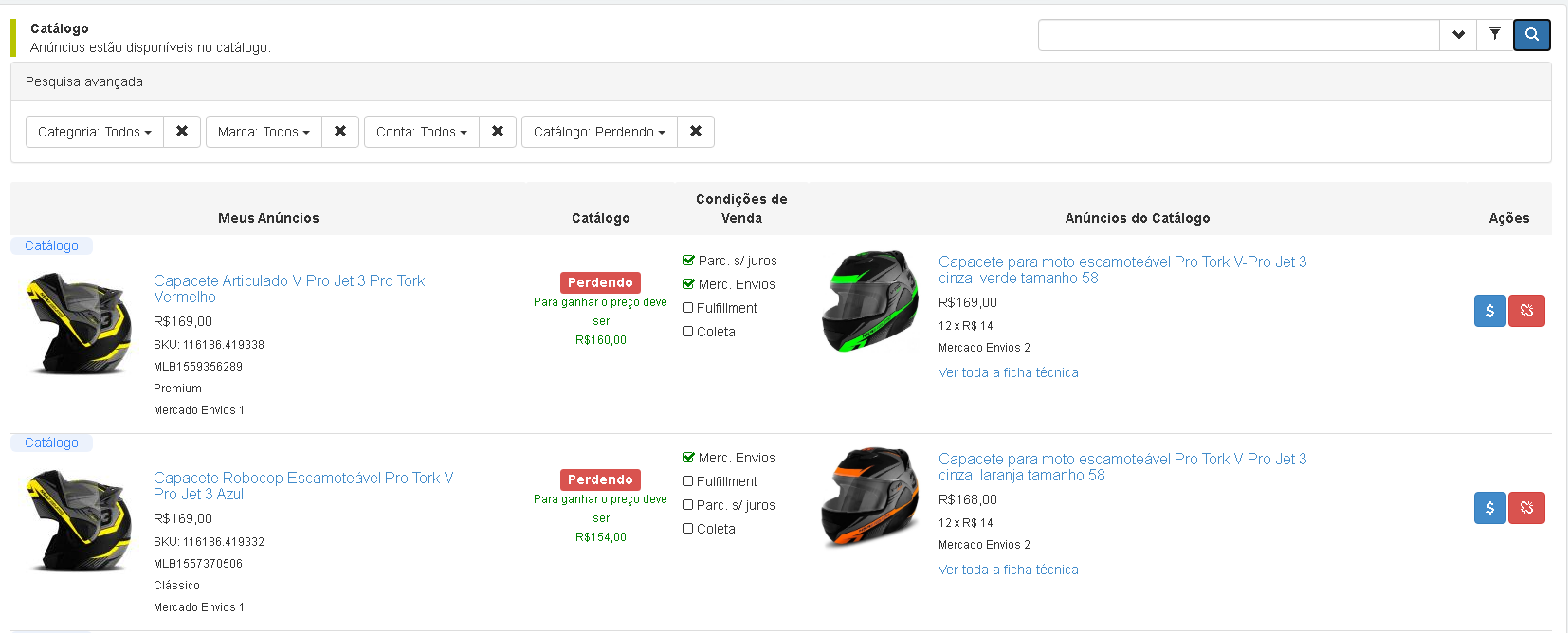Click the Ações column header
Viewport: 1568px width, 633px height.
[1509, 218]
